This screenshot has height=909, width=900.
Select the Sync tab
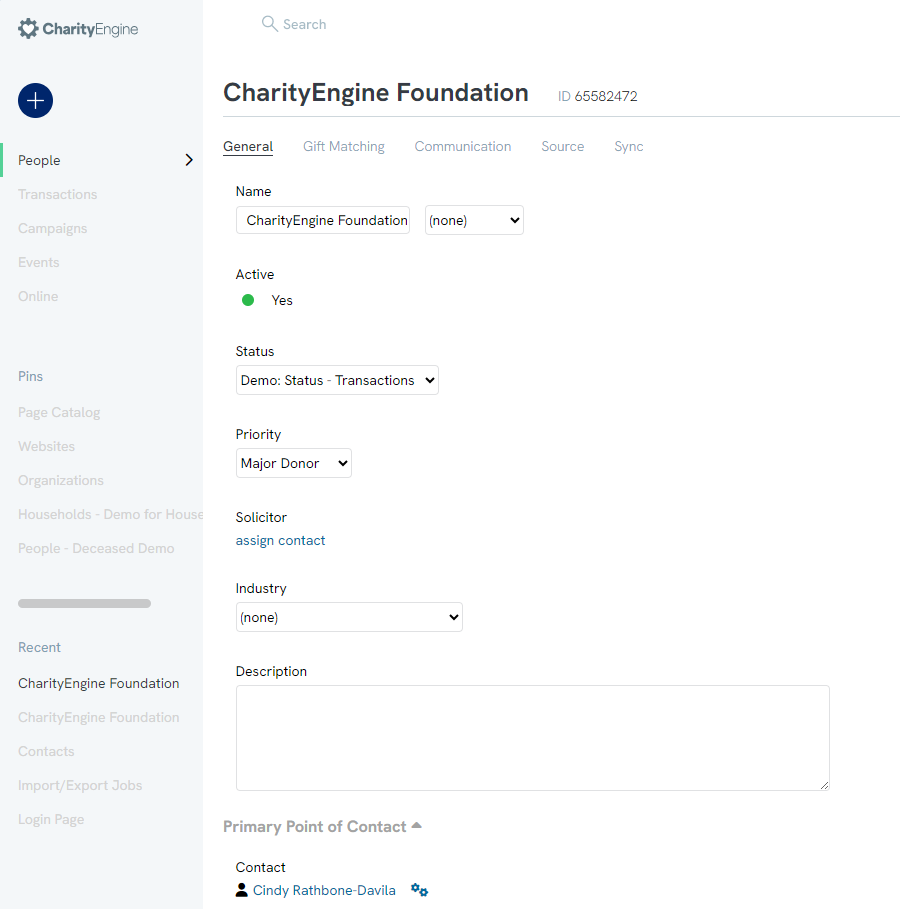point(629,147)
